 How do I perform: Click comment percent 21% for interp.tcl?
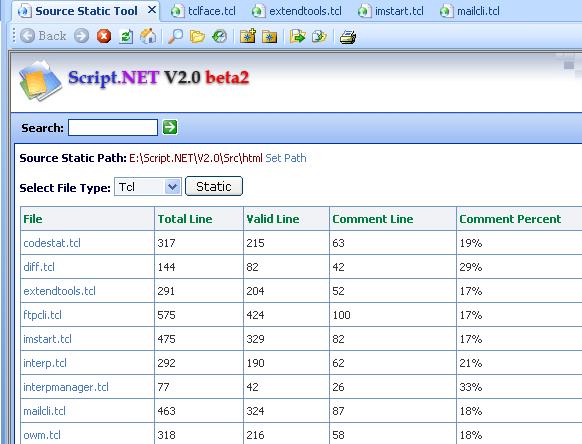click(x=471, y=363)
